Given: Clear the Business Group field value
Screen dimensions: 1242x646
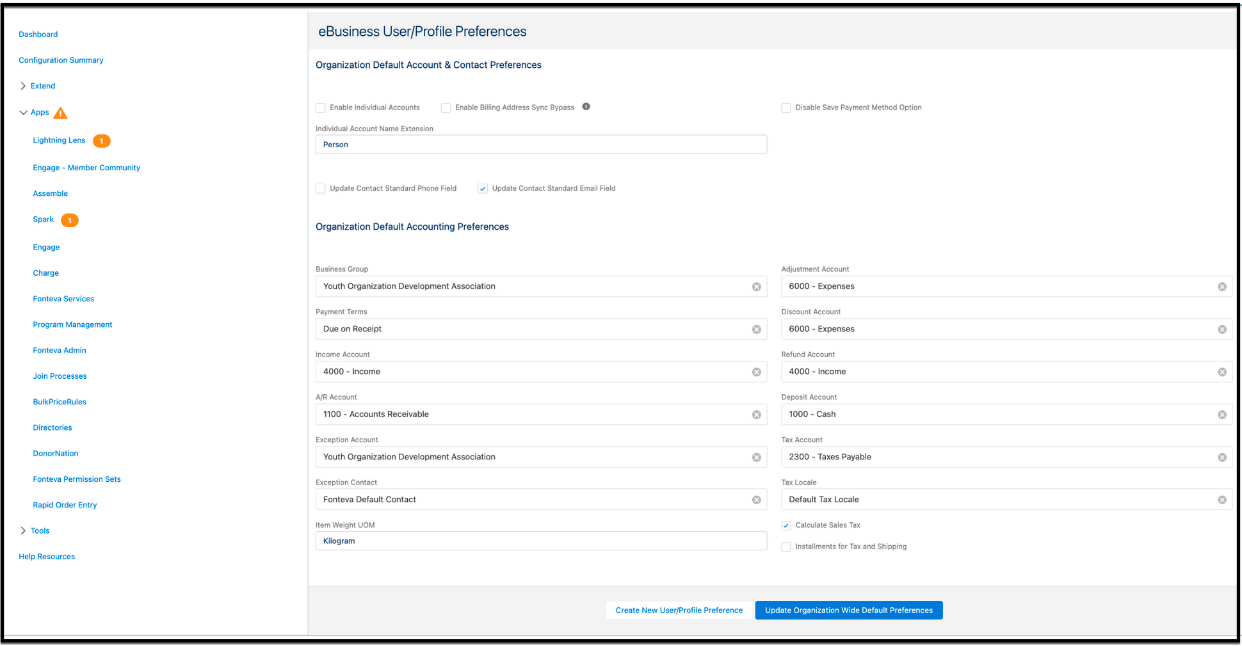Looking at the screenshot, I should 756,287.
